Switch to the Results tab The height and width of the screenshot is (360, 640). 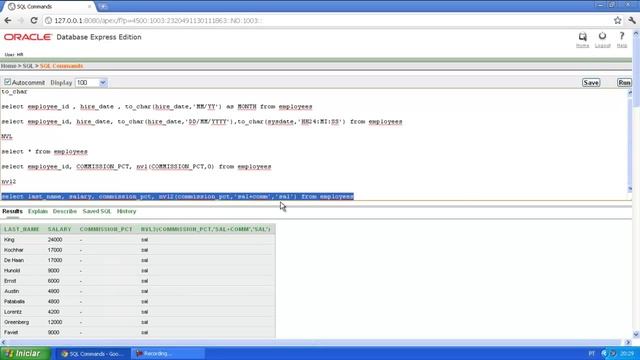click(12, 211)
